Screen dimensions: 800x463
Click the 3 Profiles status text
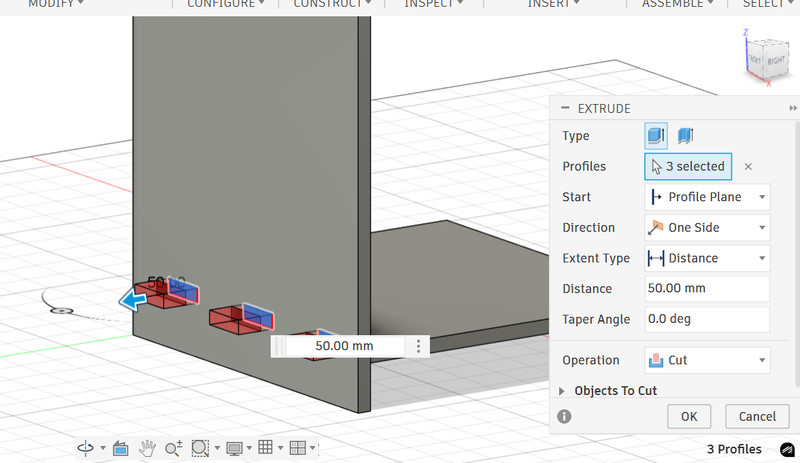tap(734, 449)
